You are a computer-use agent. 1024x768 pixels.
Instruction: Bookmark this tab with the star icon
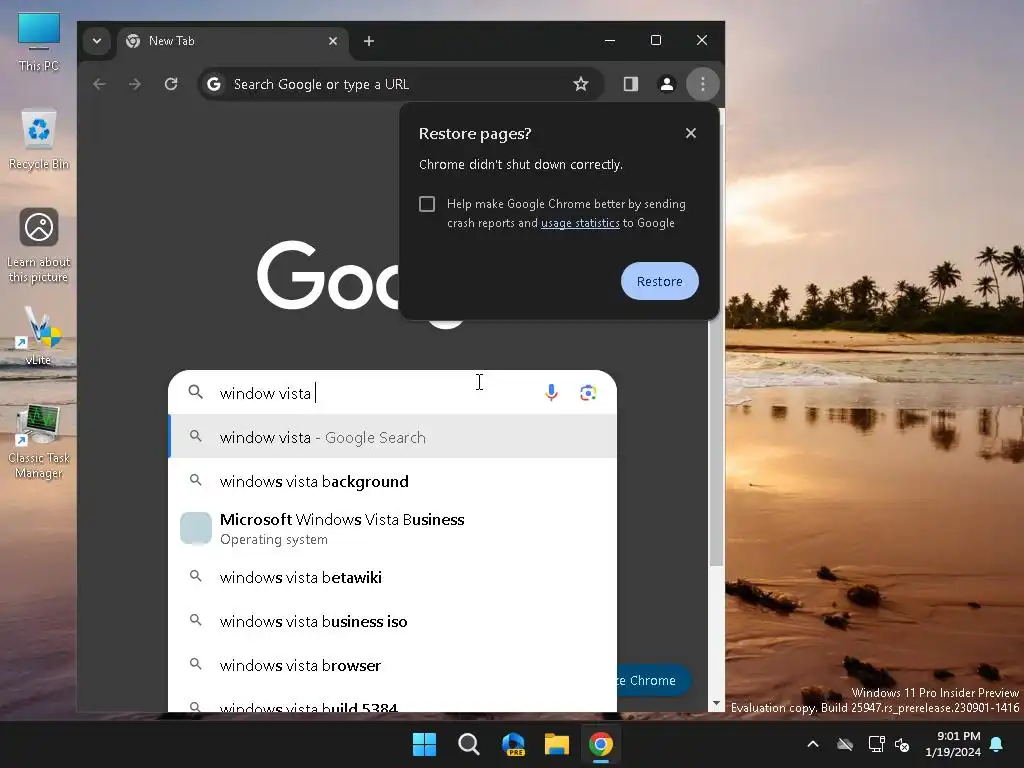[581, 84]
